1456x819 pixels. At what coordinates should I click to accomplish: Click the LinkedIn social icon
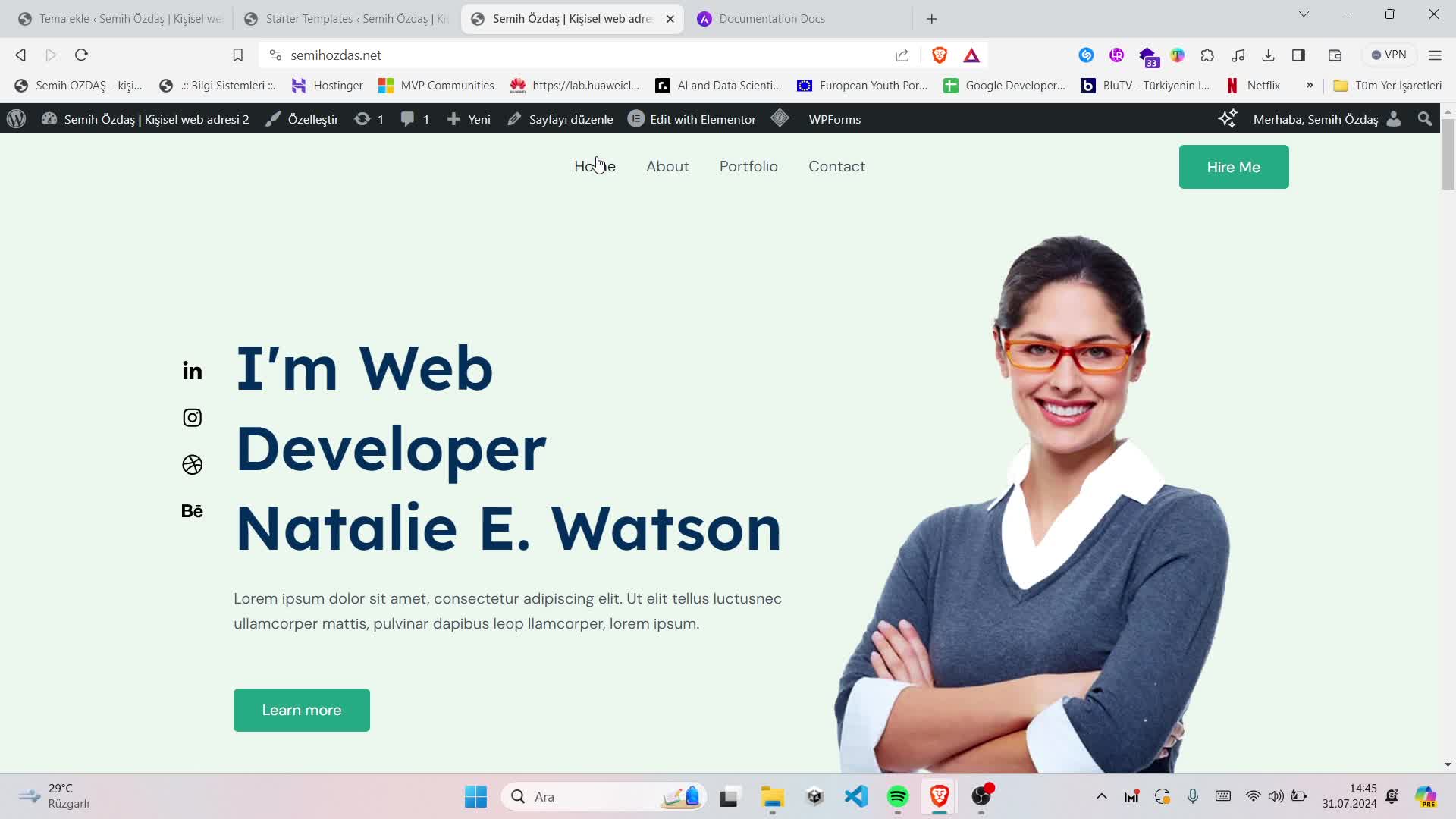(193, 370)
